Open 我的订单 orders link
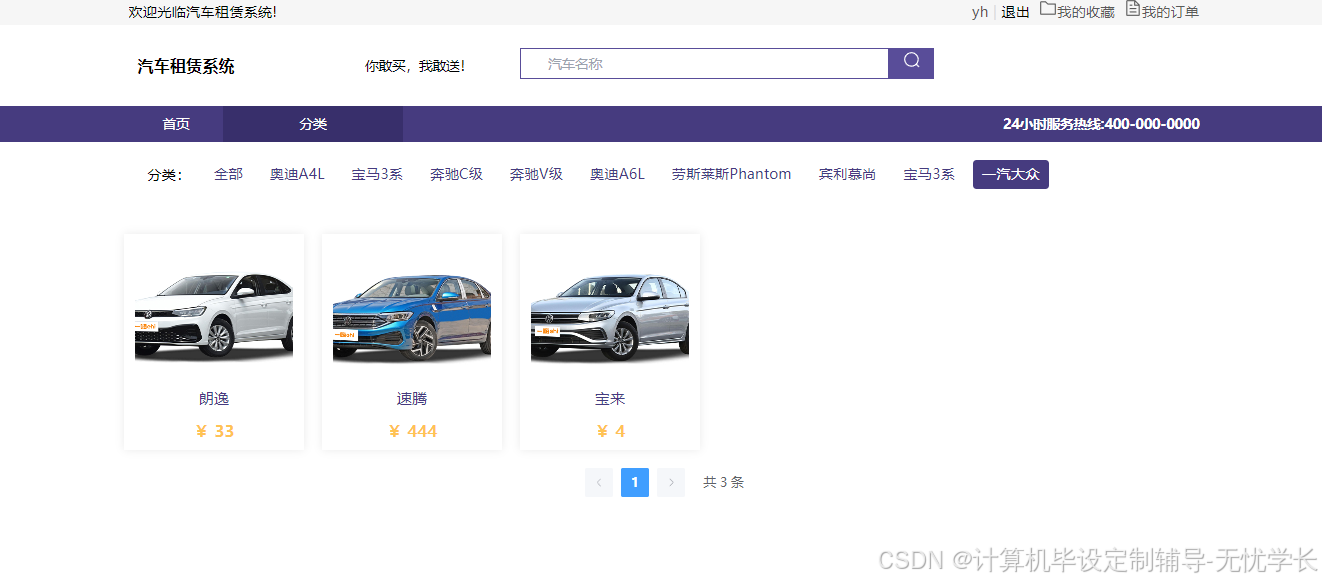This screenshot has width=1322, height=582. coord(1170,12)
